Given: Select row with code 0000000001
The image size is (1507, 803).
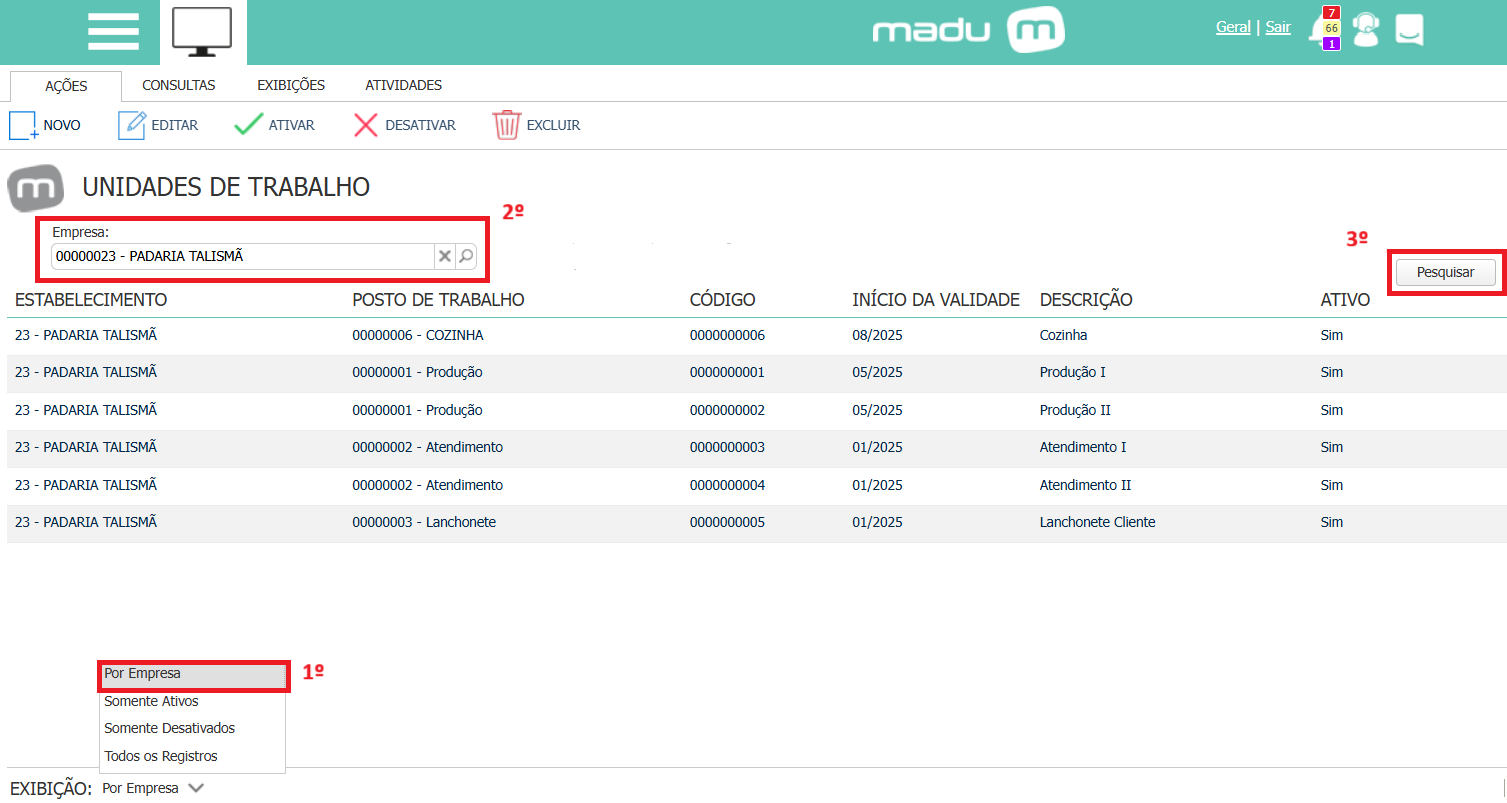Looking at the screenshot, I should click(x=756, y=372).
